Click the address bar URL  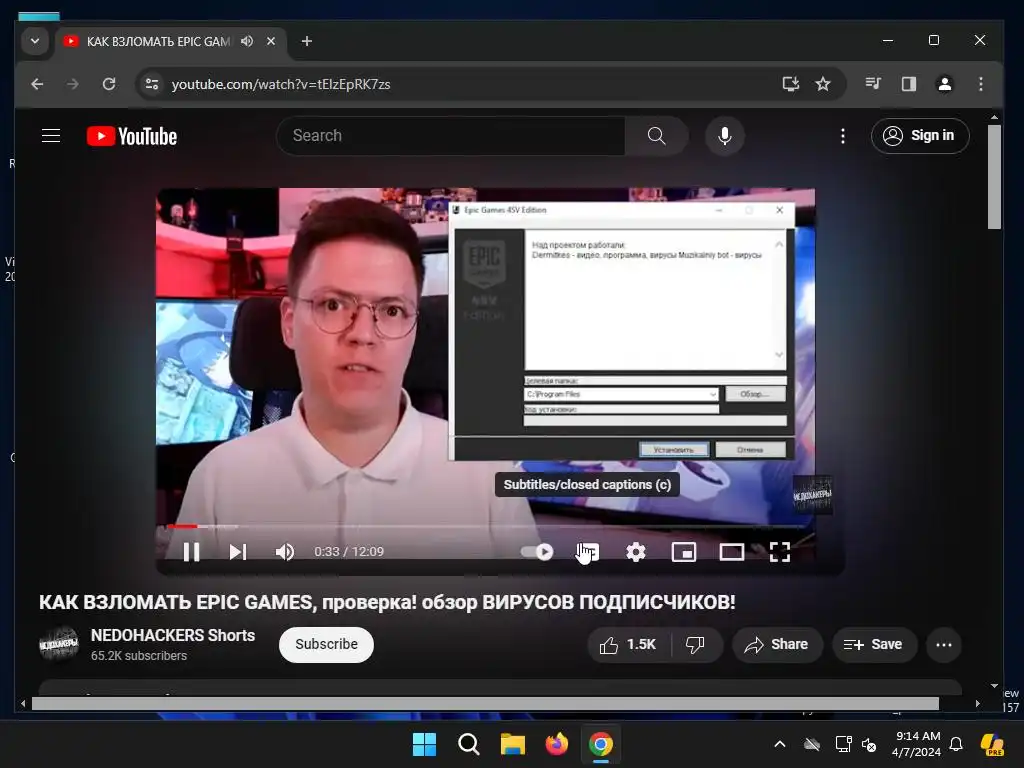click(281, 84)
